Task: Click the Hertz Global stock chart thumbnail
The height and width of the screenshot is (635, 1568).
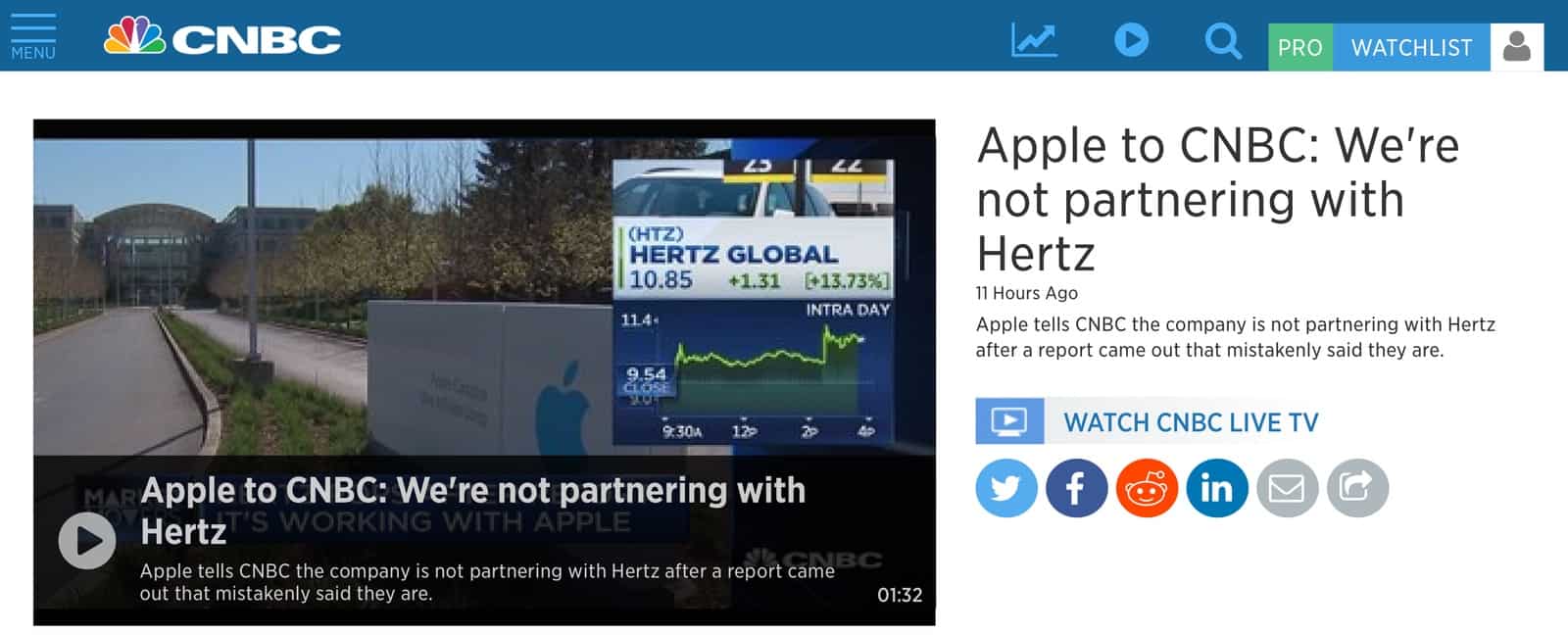Action: (753, 302)
